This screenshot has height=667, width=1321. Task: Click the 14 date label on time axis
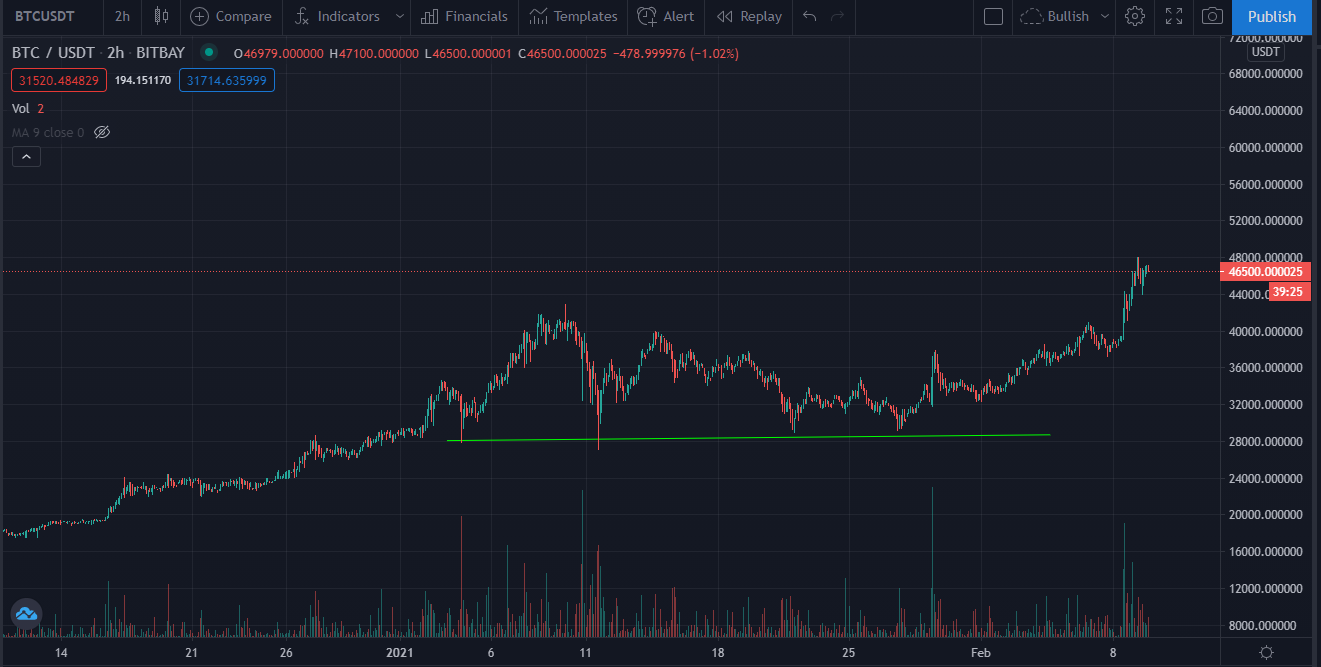coord(61,653)
